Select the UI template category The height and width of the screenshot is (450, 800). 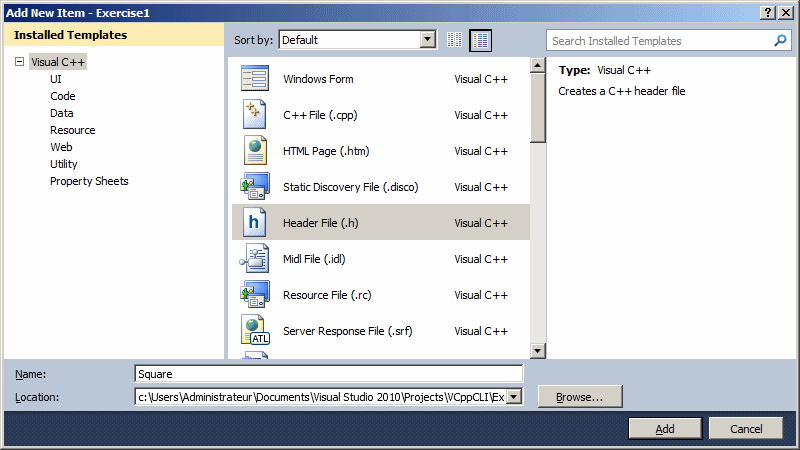point(56,79)
